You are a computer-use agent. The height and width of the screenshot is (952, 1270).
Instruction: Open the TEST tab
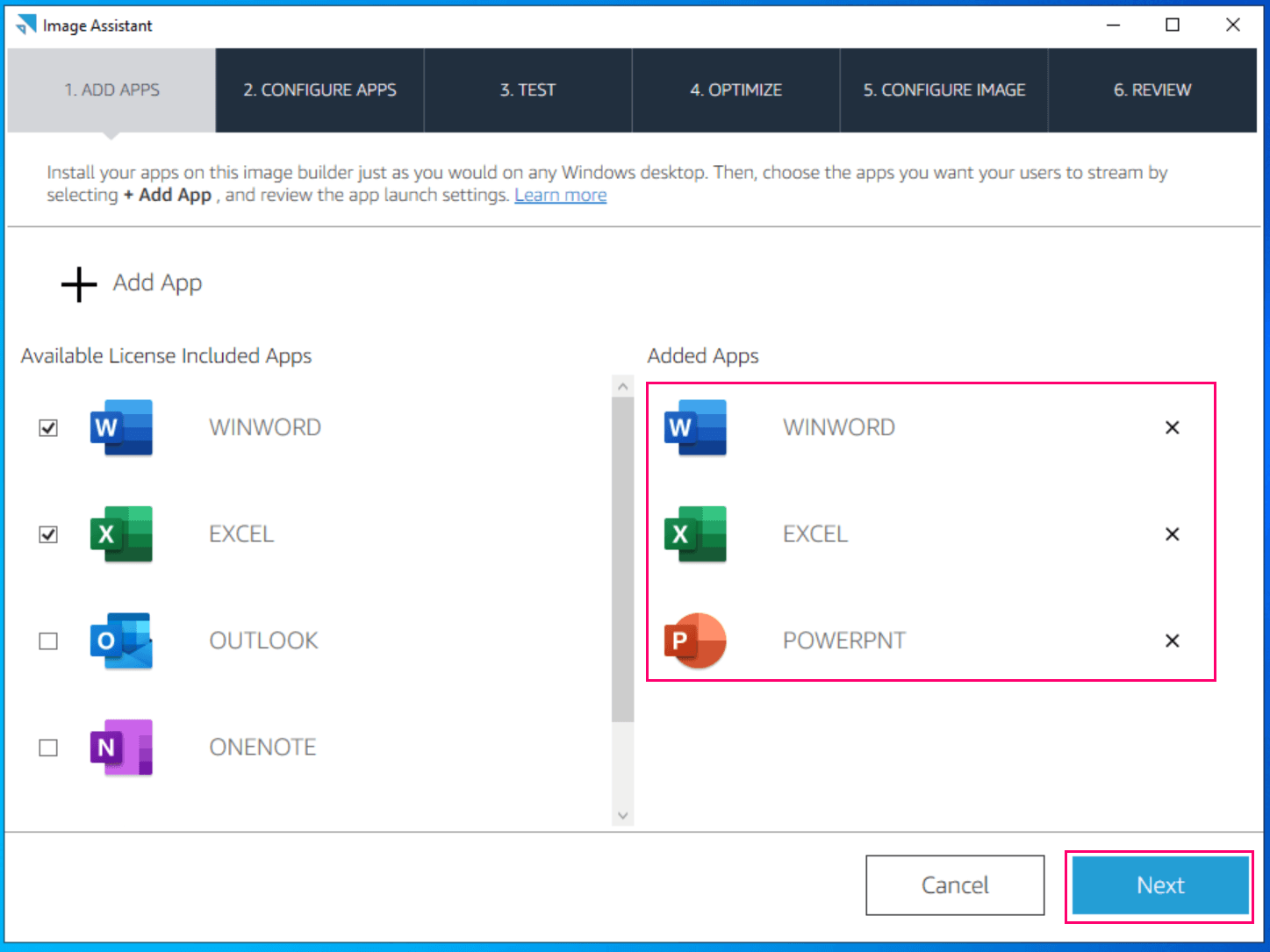pos(527,89)
